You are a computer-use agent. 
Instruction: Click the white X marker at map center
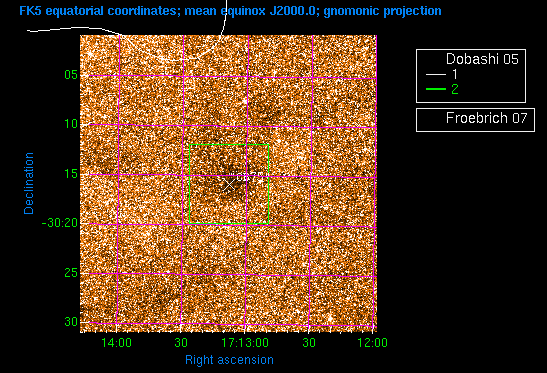tap(229, 185)
